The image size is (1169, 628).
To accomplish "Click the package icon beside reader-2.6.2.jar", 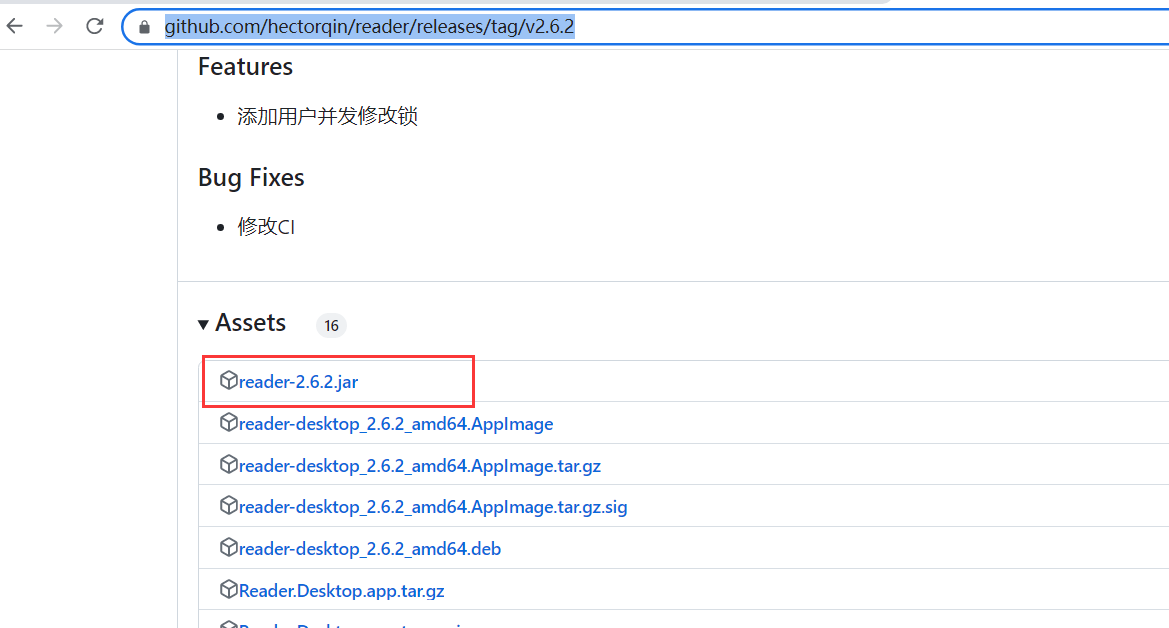I will coord(228,381).
